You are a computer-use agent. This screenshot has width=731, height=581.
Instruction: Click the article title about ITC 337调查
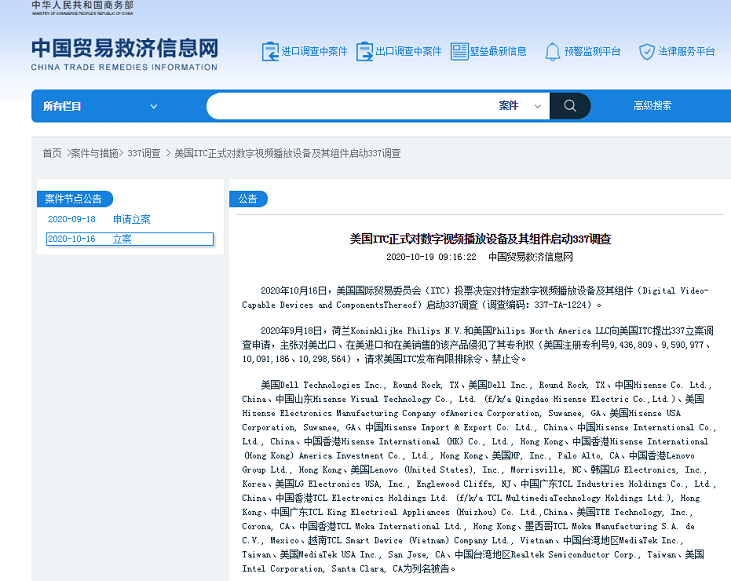click(x=480, y=239)
